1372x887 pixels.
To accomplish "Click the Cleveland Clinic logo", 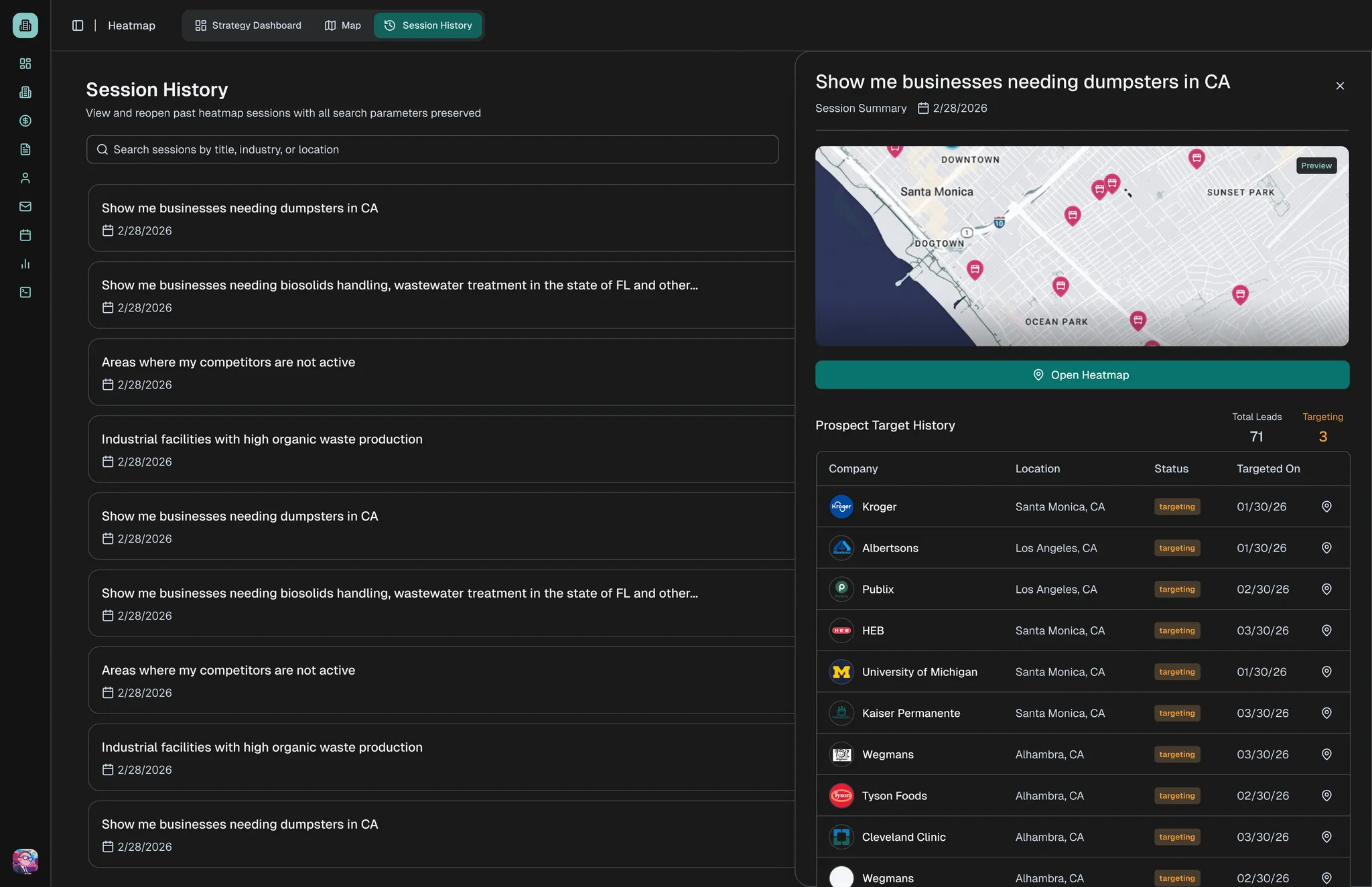I will [841, 837].
